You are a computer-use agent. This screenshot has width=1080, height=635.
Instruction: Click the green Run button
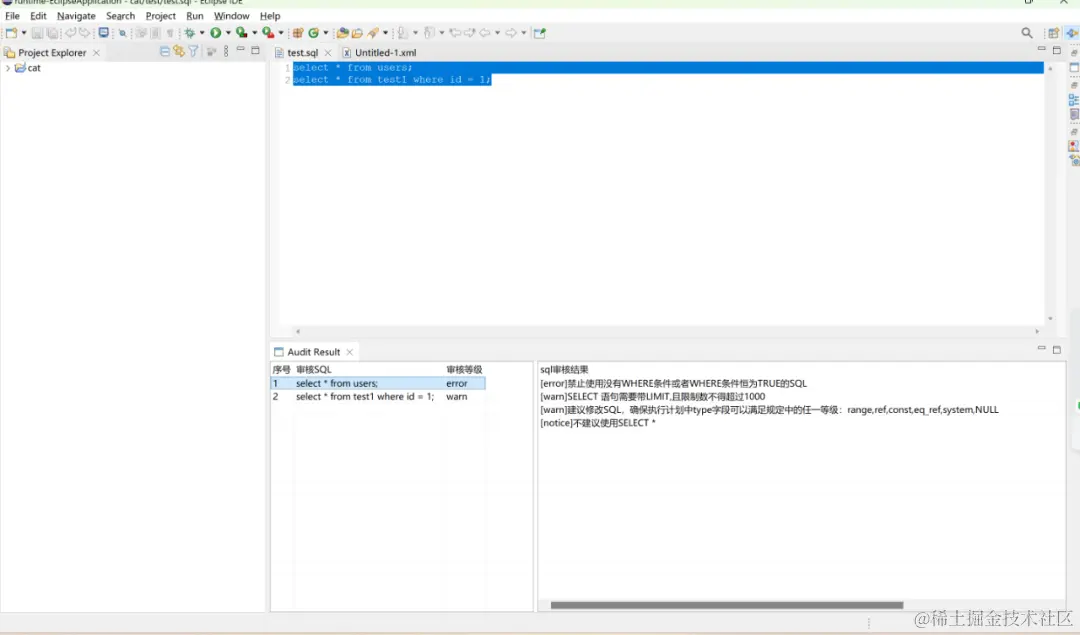click(x=216, y=32)
